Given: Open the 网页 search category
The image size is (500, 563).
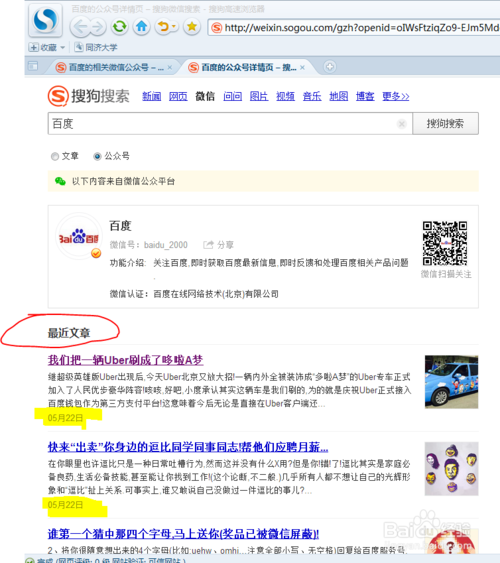Looking at the screenshot, I should [x=178, y=96].
